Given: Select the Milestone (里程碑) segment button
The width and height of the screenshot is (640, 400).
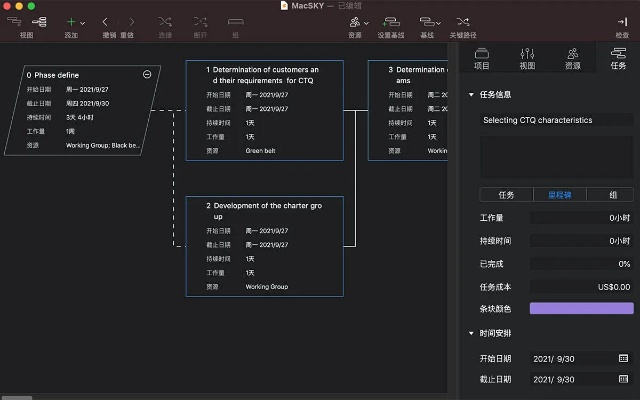Looking at the screenshot, I should (559, 195).
